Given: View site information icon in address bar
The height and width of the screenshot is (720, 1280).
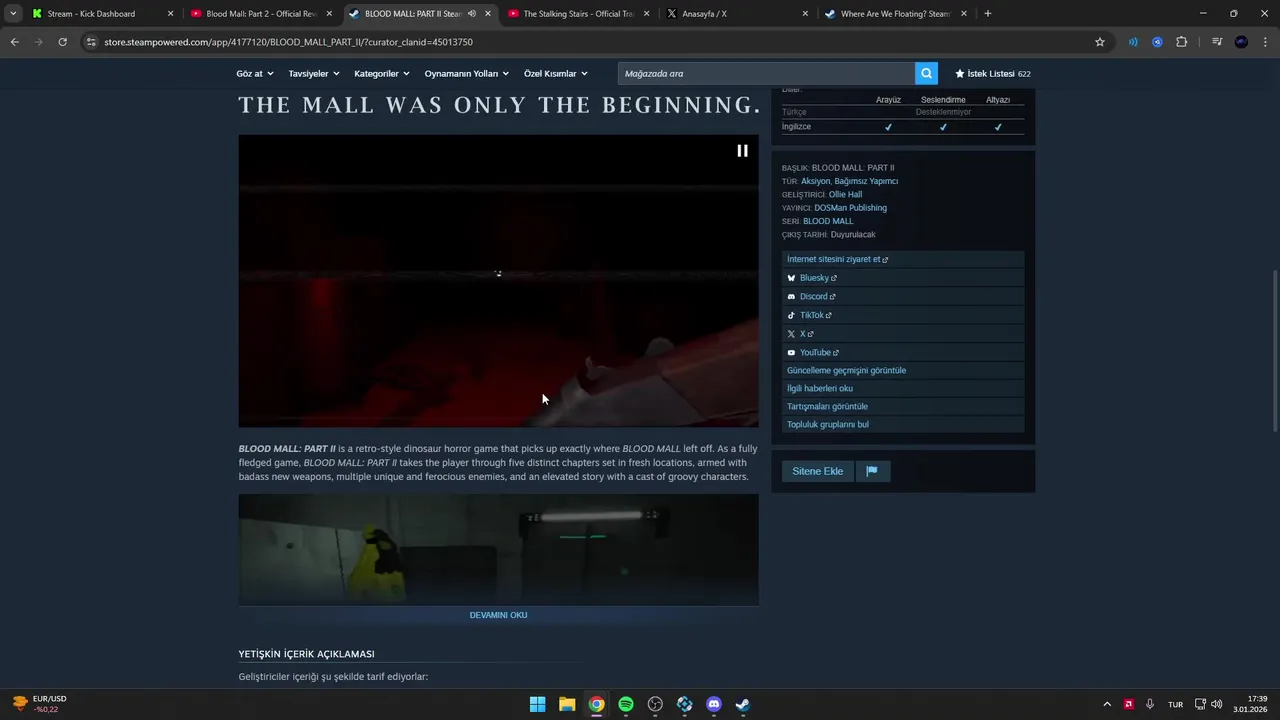Looking at the screenshot, I should point(91,42).
